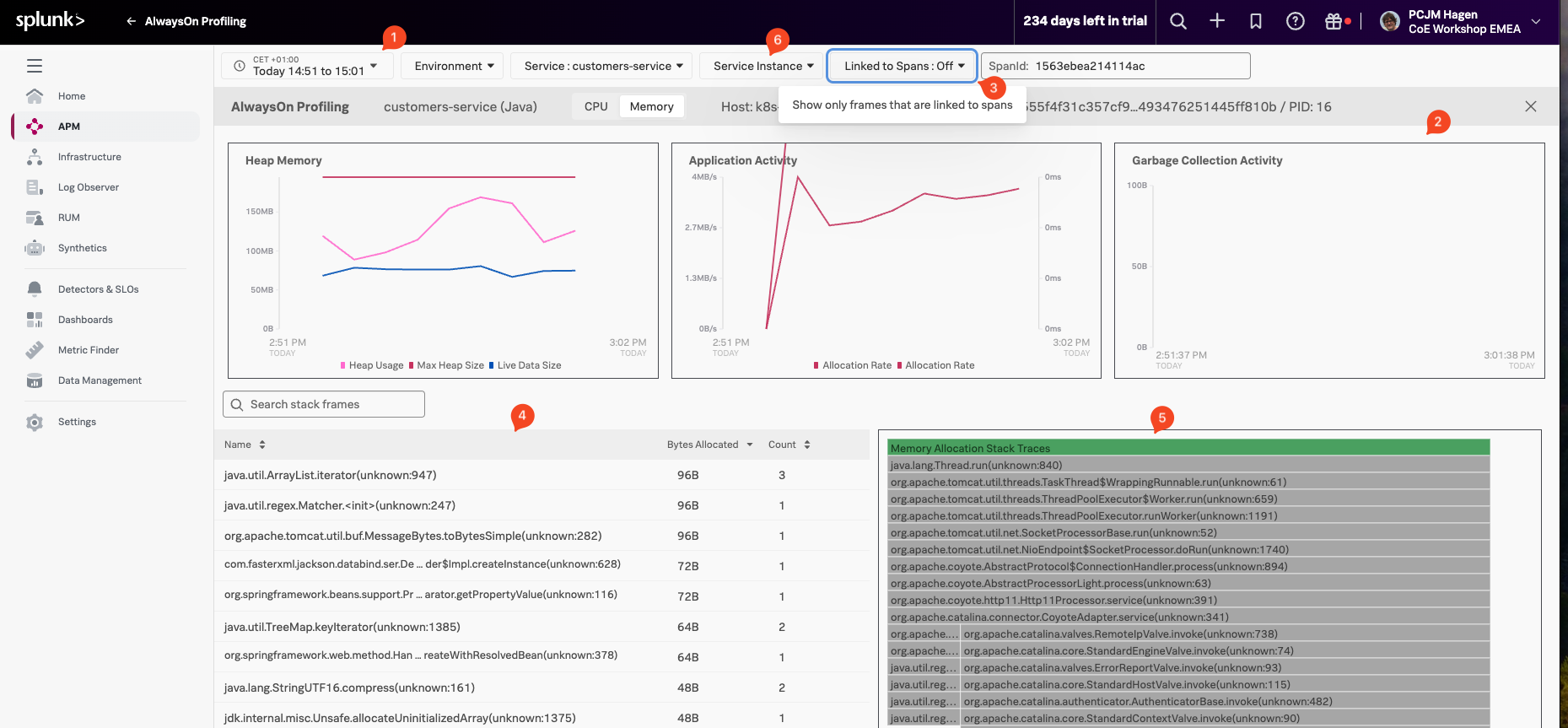Switch to the CPU profiling view
The height and width of the screenshot is (728, 1568).
point(595,106)
